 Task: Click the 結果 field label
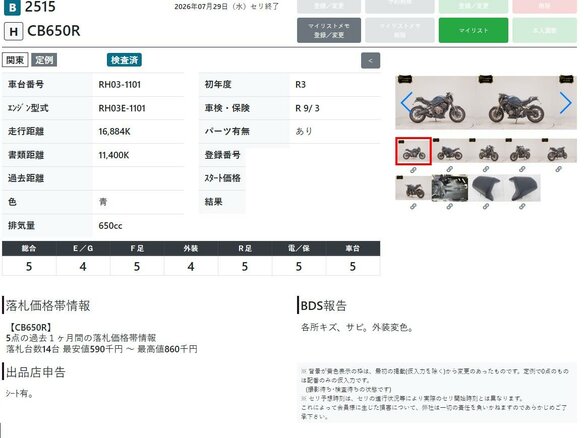(x=213, y=202)
